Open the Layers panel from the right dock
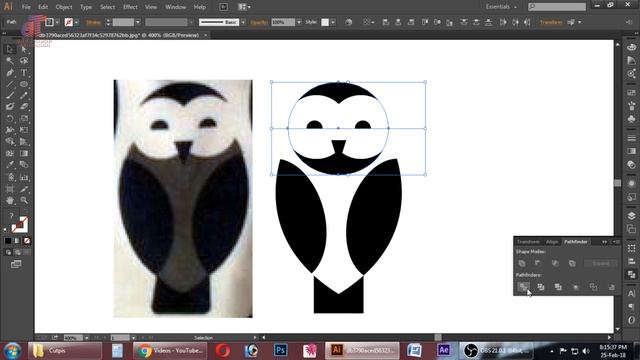 (631, 216)
